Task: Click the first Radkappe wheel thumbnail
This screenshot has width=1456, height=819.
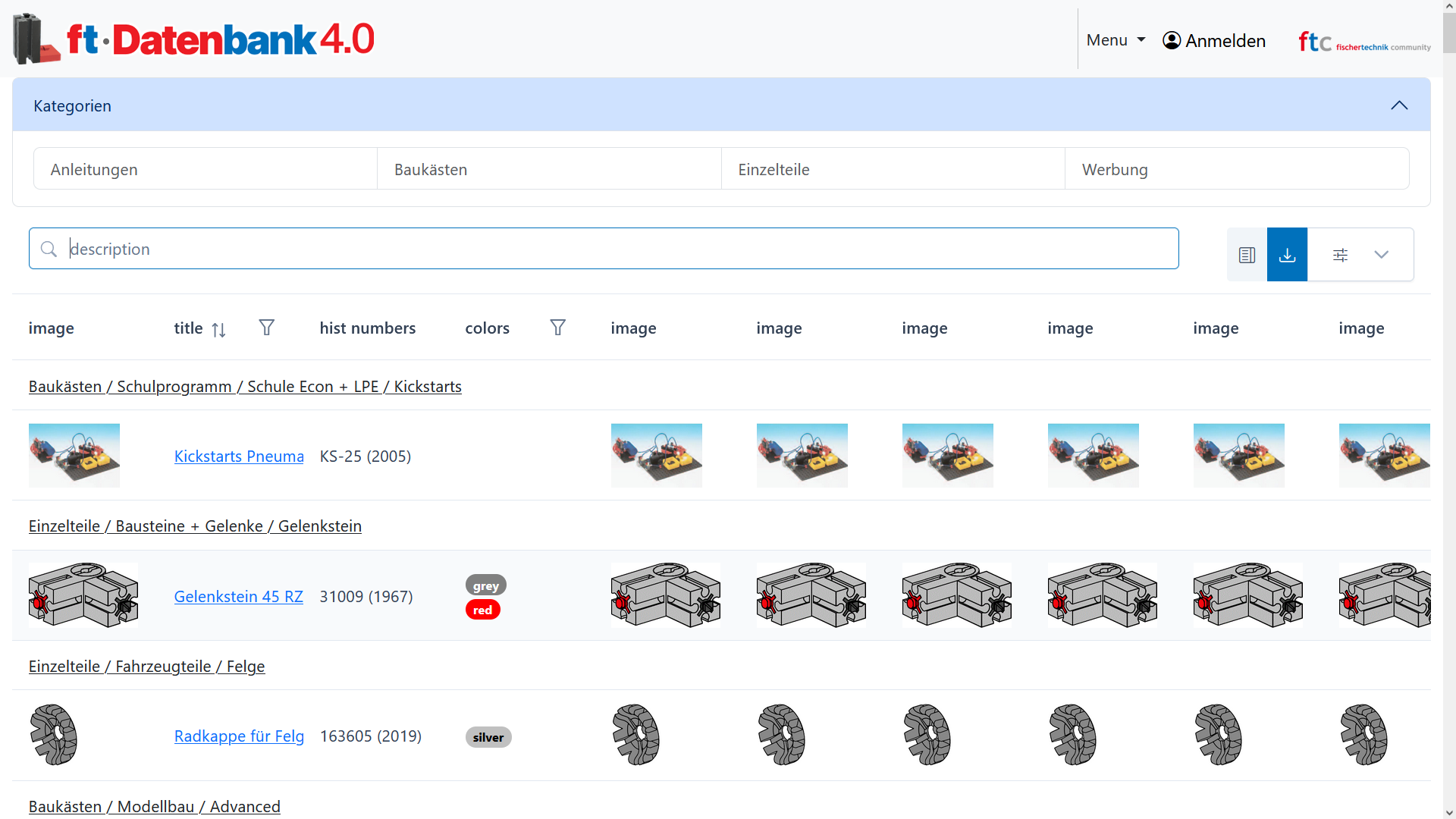Action: (53, 735)
